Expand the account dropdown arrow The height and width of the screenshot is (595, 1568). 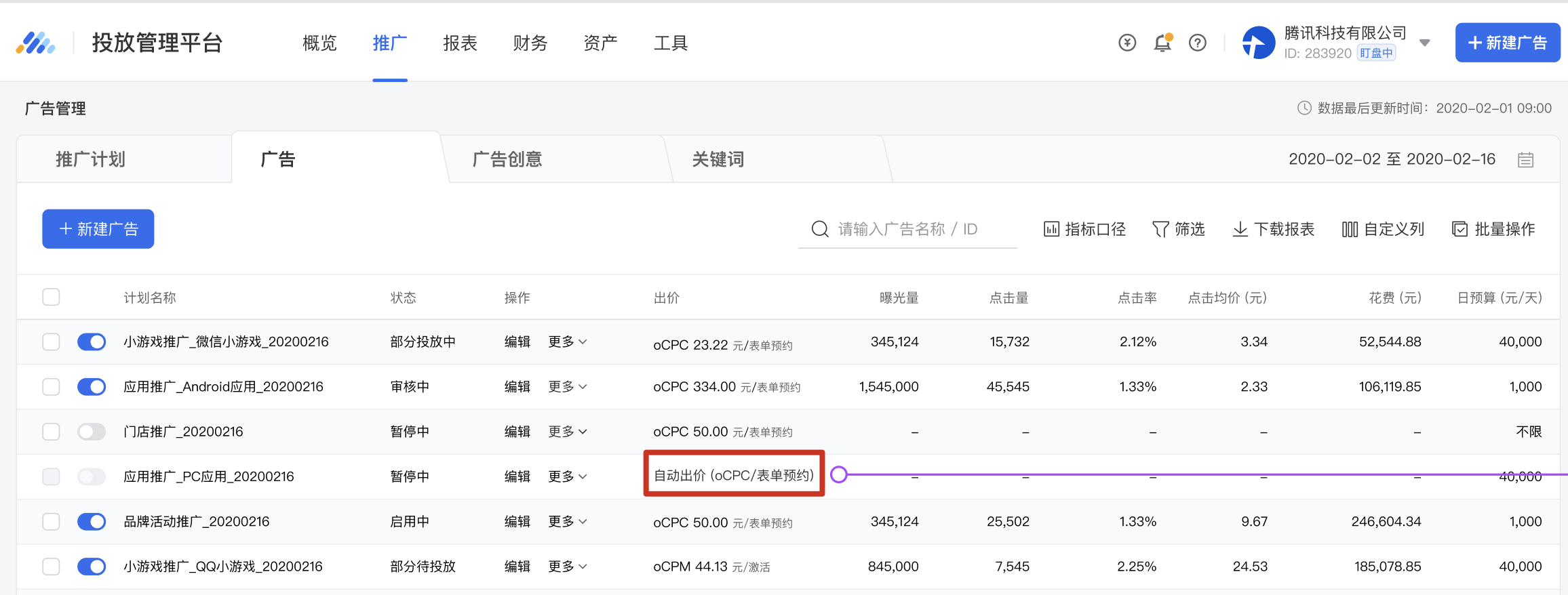coord(1425,43)
